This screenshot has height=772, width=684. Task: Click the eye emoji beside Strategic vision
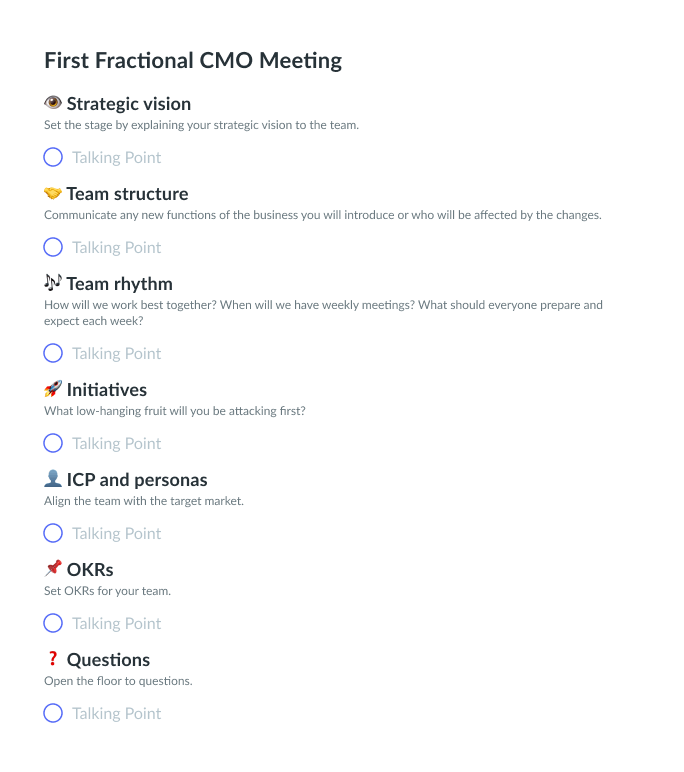(53, 103)
